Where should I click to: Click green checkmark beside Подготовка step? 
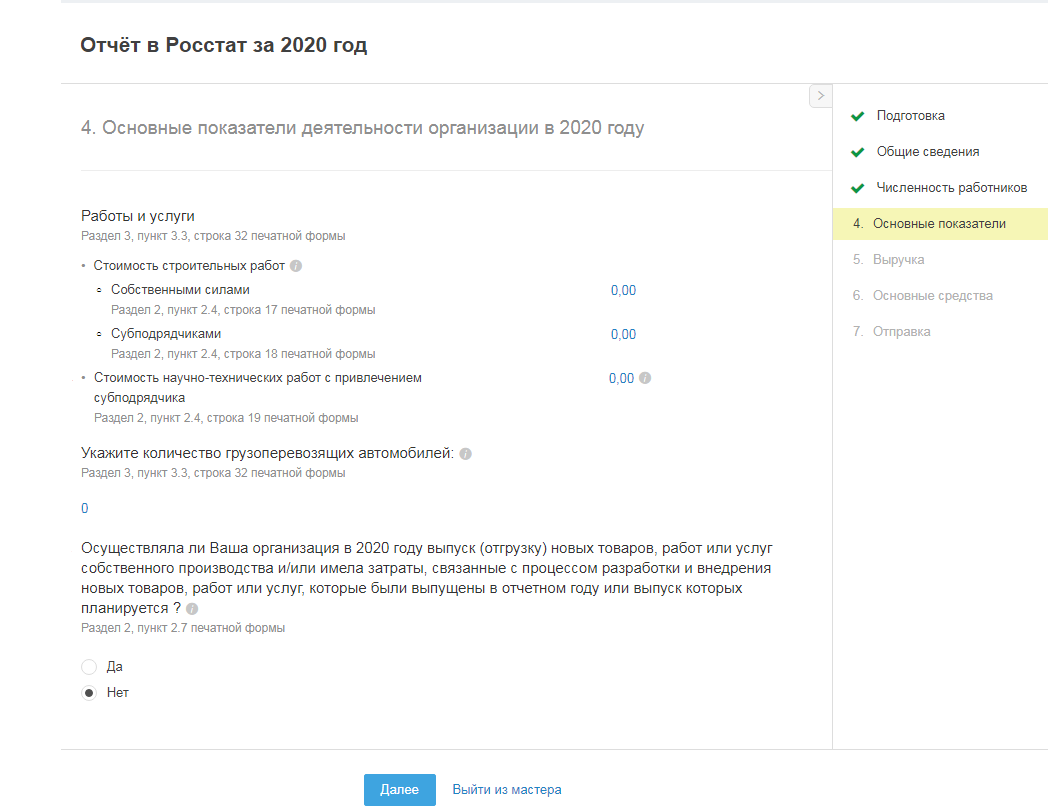click(x=857, y=116)
